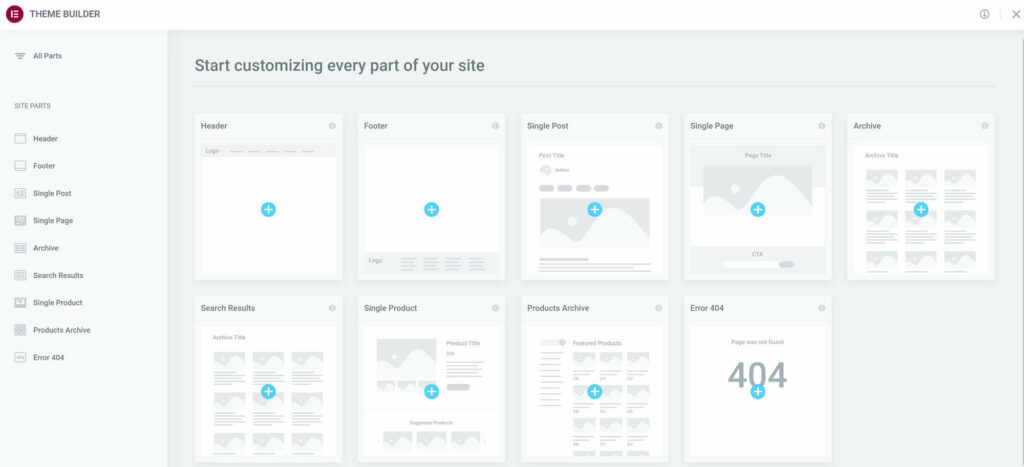Show info for Search Results card

[x=332, y=308]
